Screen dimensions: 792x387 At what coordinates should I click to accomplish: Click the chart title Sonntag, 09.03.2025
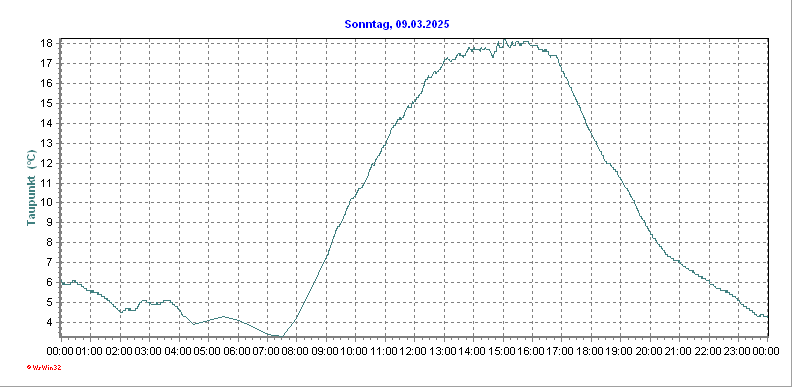(x=397, y=24)
